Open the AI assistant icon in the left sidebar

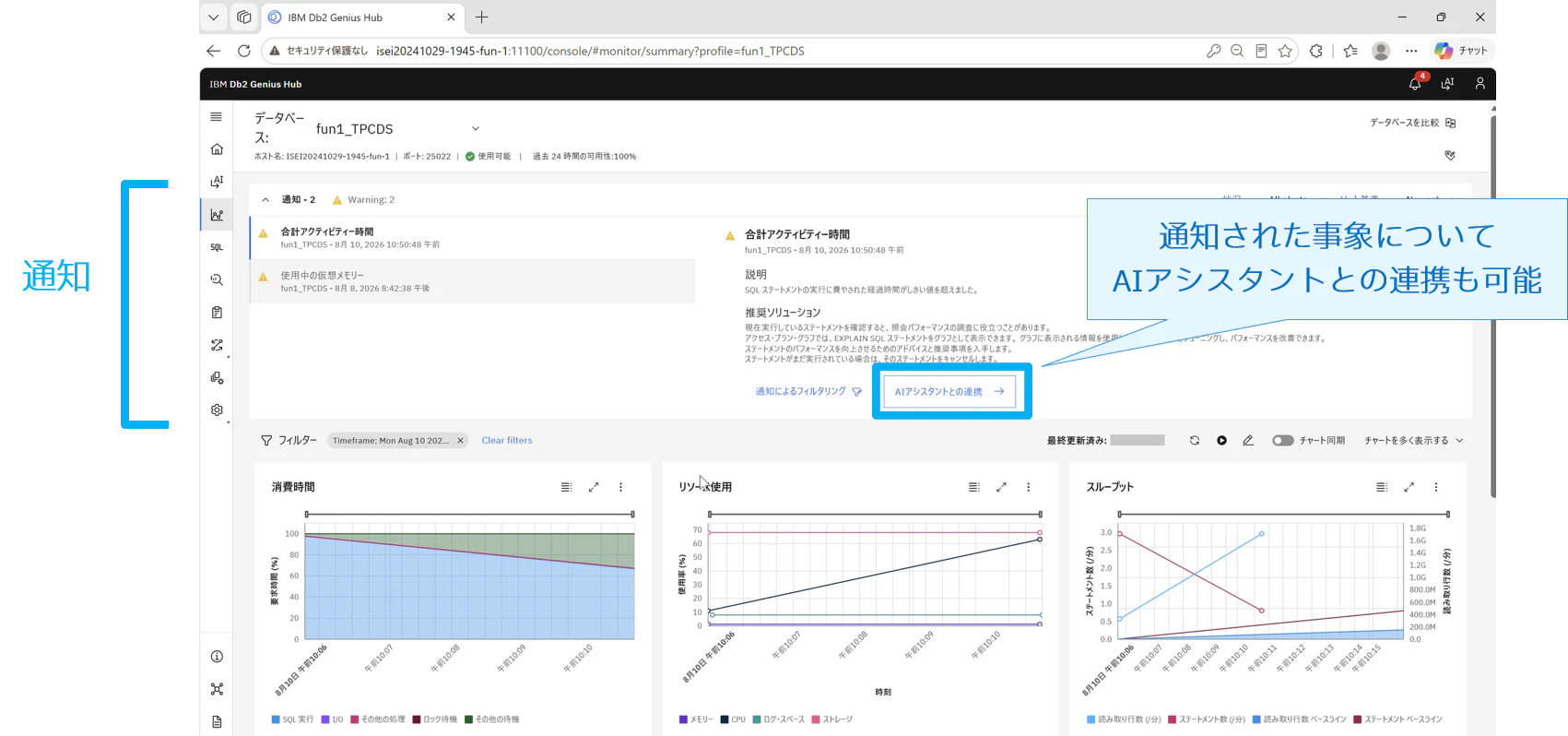click(217, 182)
